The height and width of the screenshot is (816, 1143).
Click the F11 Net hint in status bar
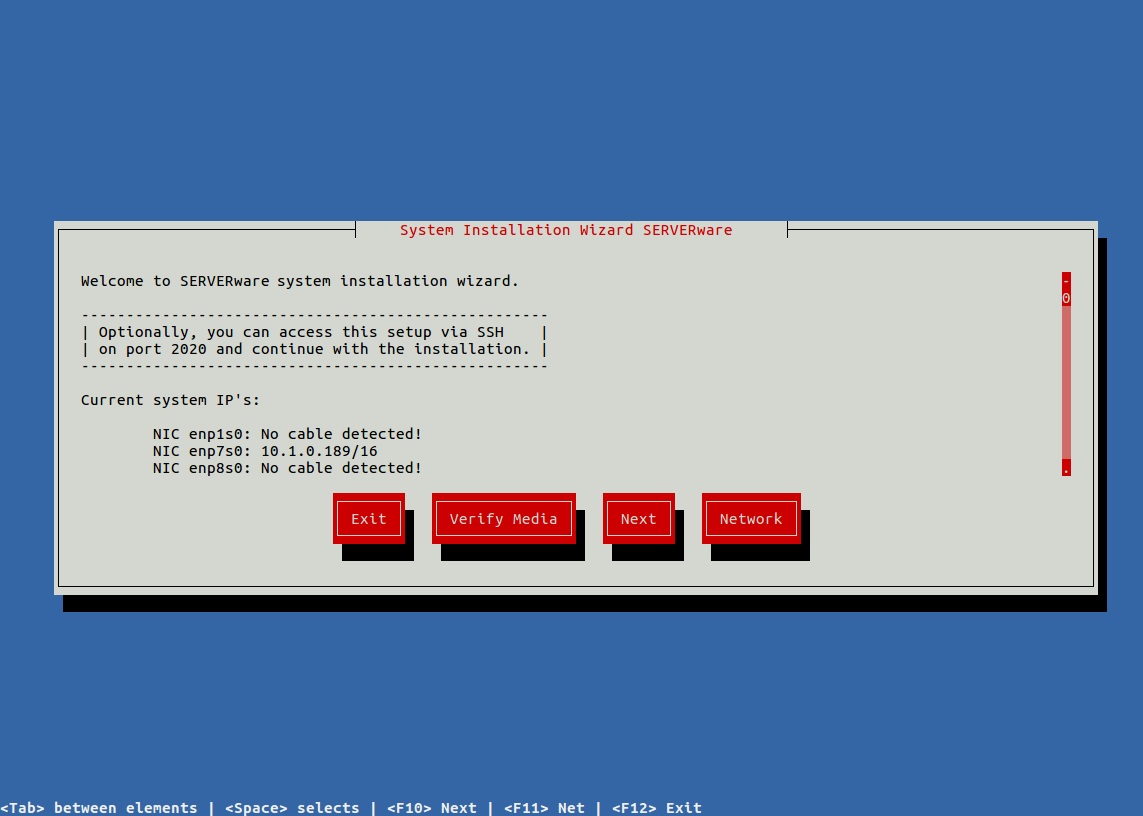coord(544,807)
